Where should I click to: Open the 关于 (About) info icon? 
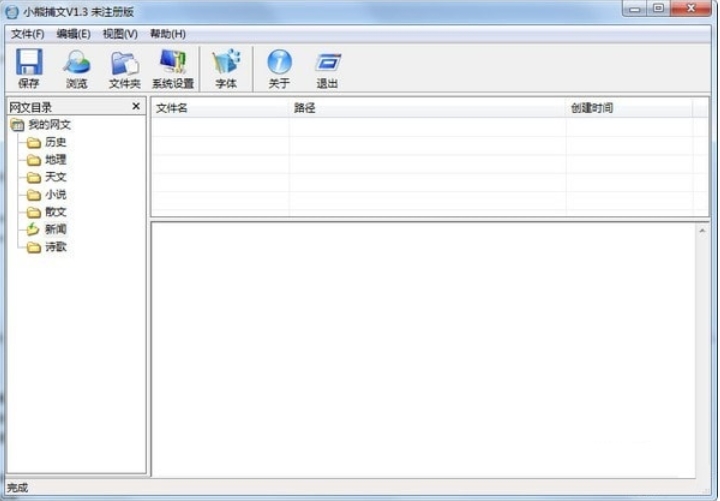(x=279, y=62)
